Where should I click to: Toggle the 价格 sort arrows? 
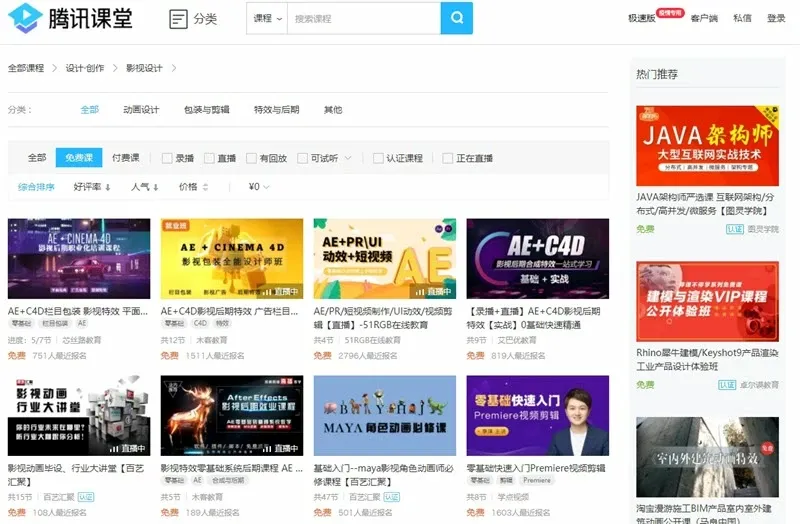point(205,187)
